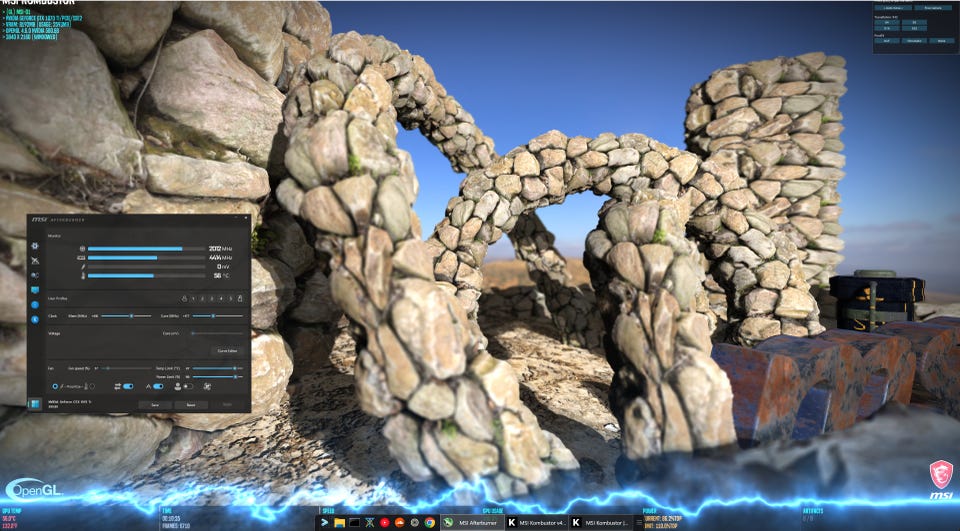Screen dimensions: 960x531
Task: Click the user-define person icon in the fan row
Action: [x=178, y=386]
